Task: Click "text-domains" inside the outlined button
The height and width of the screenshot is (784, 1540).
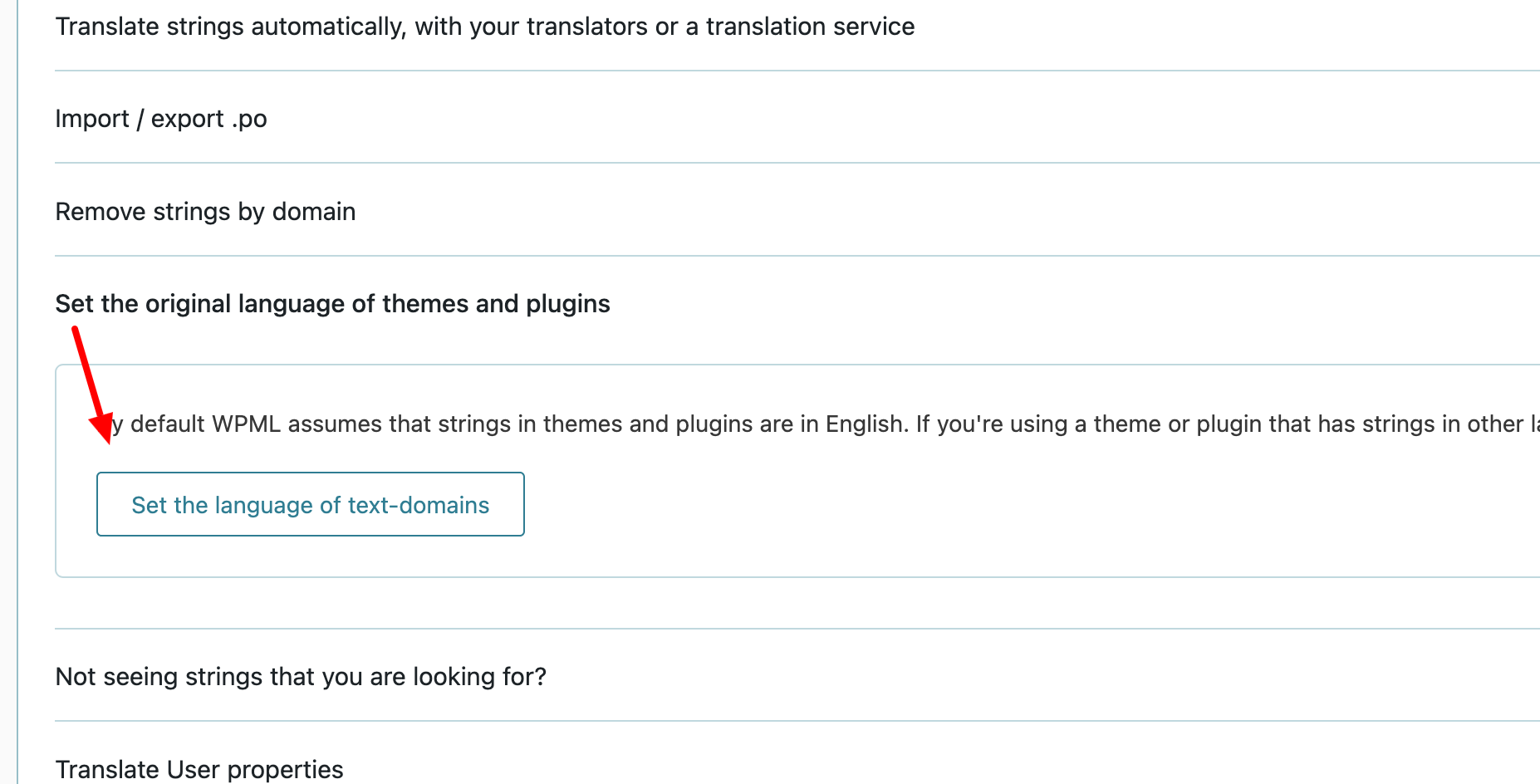Action: 419,505
